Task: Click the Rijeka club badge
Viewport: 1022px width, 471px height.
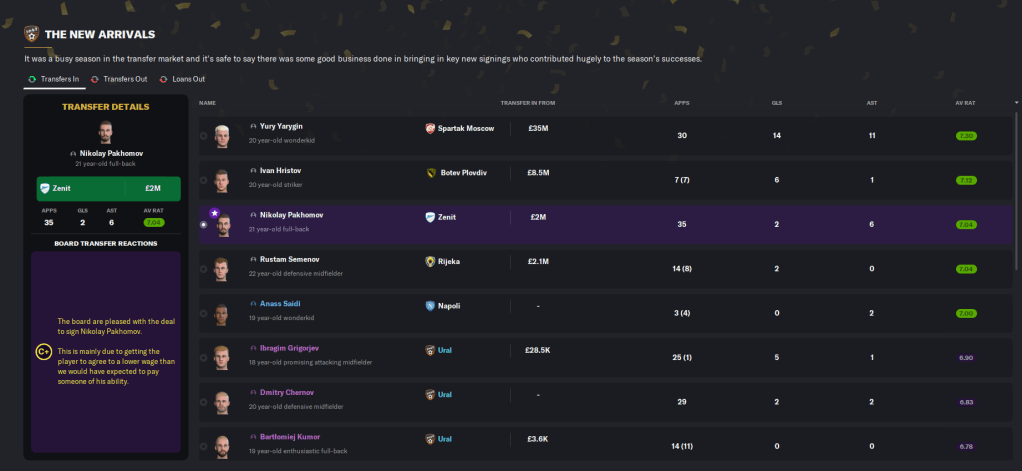Action: 430,261
